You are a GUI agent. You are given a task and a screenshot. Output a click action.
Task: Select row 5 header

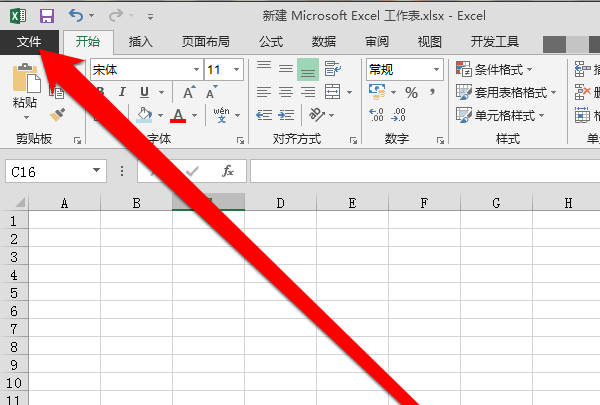(14, 293)
